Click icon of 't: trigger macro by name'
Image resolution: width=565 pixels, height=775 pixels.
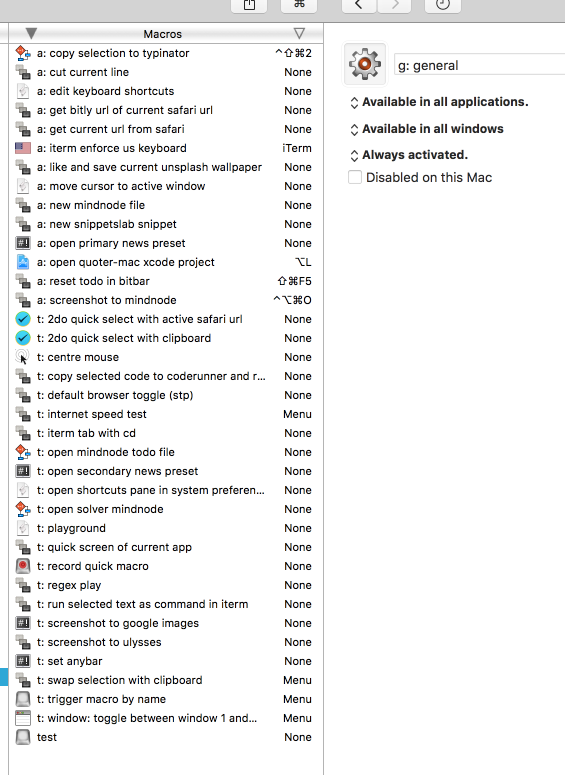coord(23,699)
